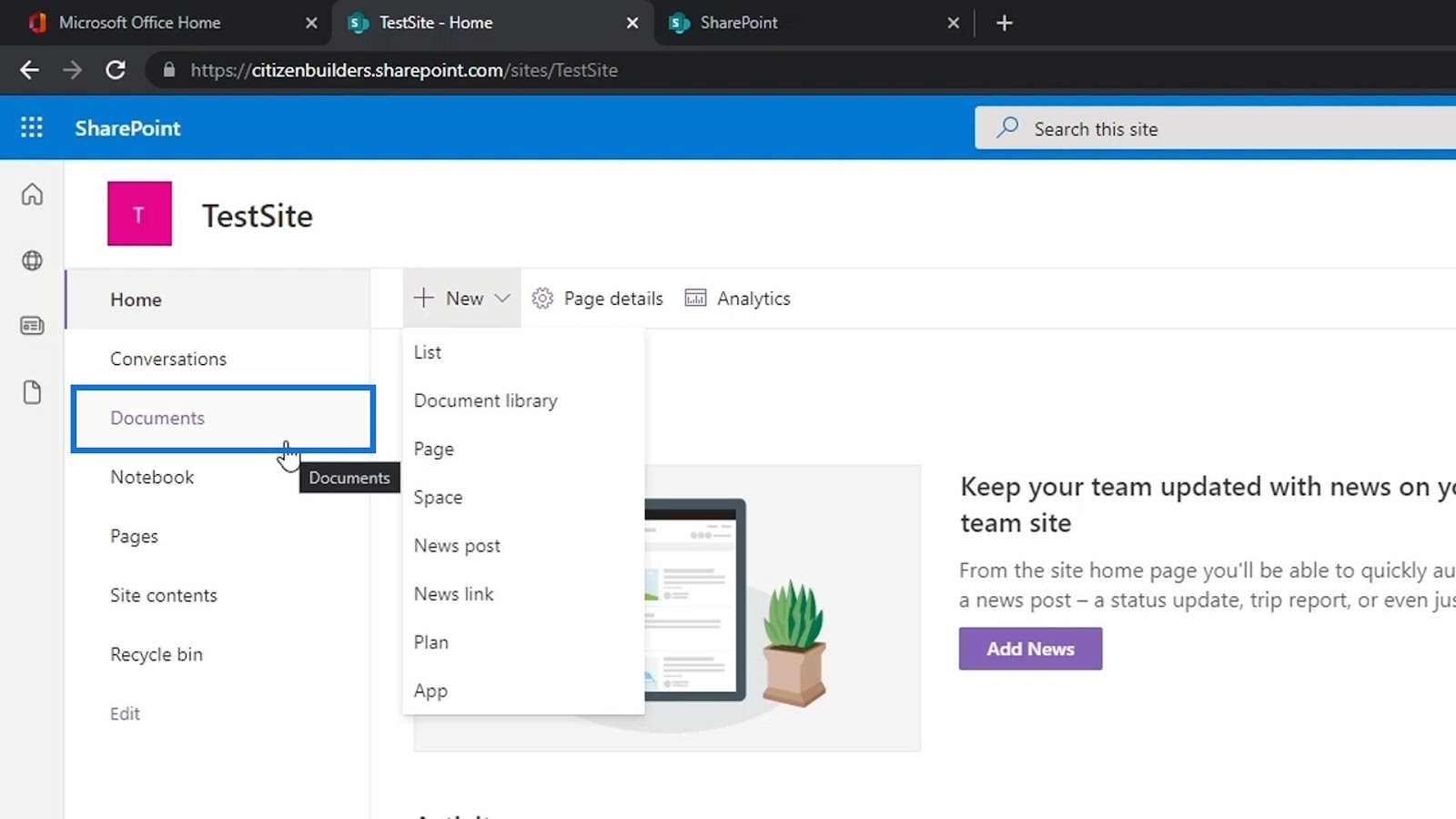Open Conversations in site navigation
Image resolution: width=1456 pixels, height=819 pixels.
(x=217, y=359)
